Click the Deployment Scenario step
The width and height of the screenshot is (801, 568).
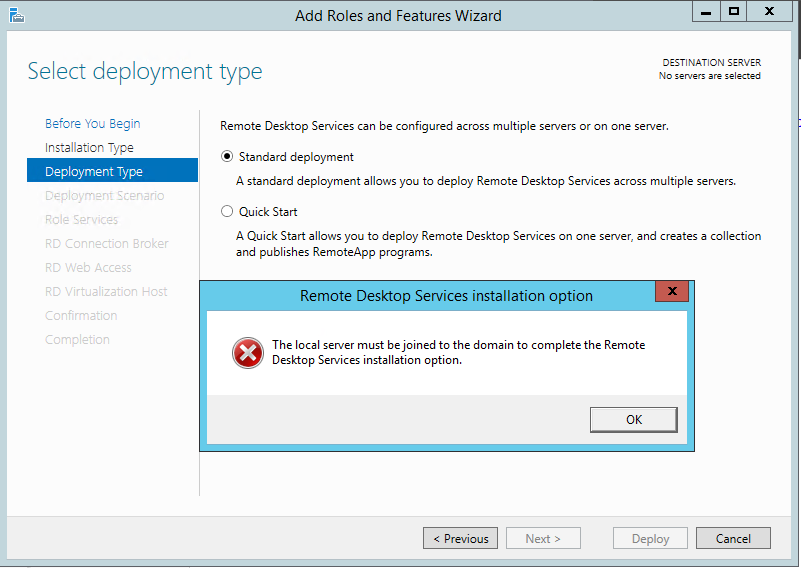pyautogui.click(x=105, y=196)
